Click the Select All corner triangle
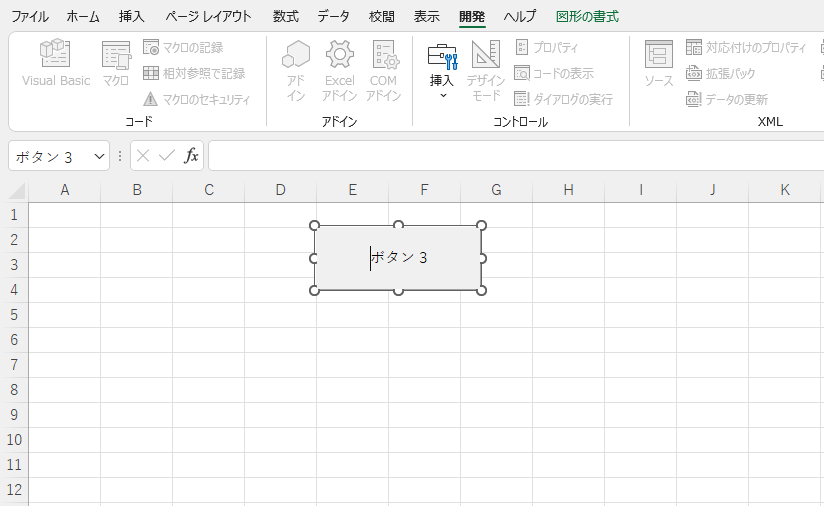Screen dimensions: 824x506 click(17, 190)
